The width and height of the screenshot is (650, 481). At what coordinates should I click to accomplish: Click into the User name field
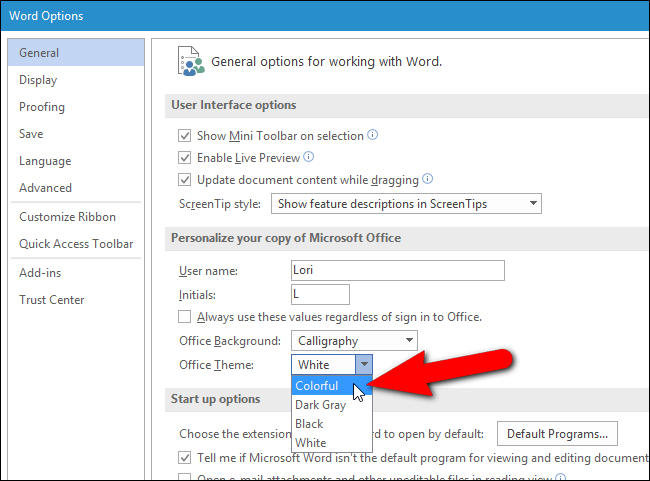point(398,270)
